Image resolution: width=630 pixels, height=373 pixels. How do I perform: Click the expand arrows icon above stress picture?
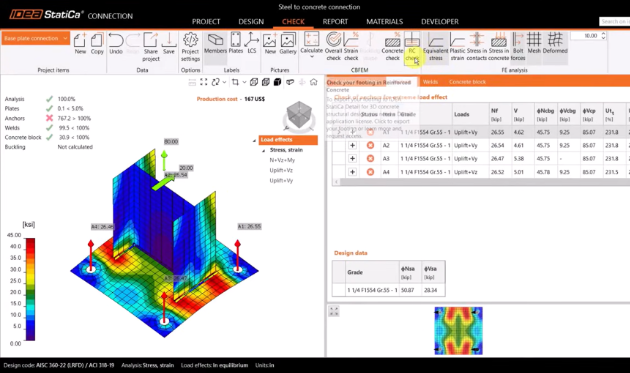click(x=334, y=311)
